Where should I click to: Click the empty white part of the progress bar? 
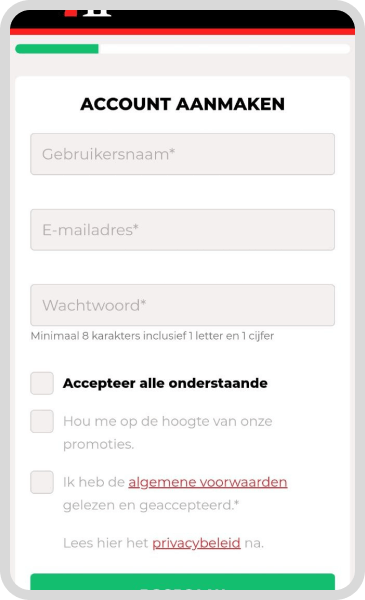(224, 49)
